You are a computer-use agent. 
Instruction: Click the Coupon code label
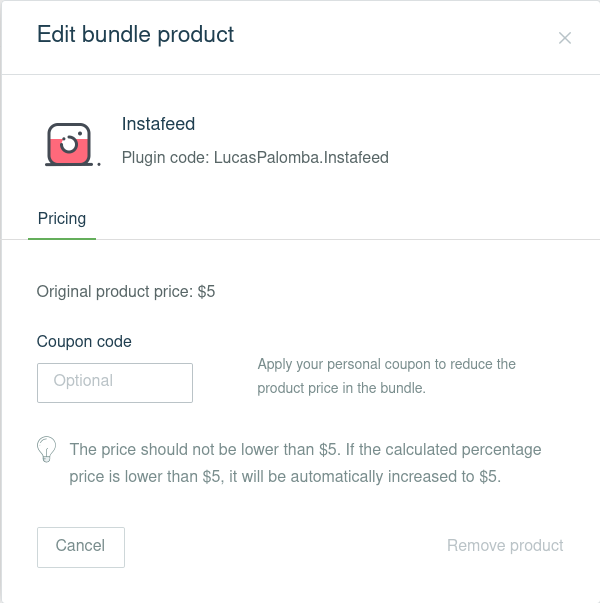[x=84, y=342]
